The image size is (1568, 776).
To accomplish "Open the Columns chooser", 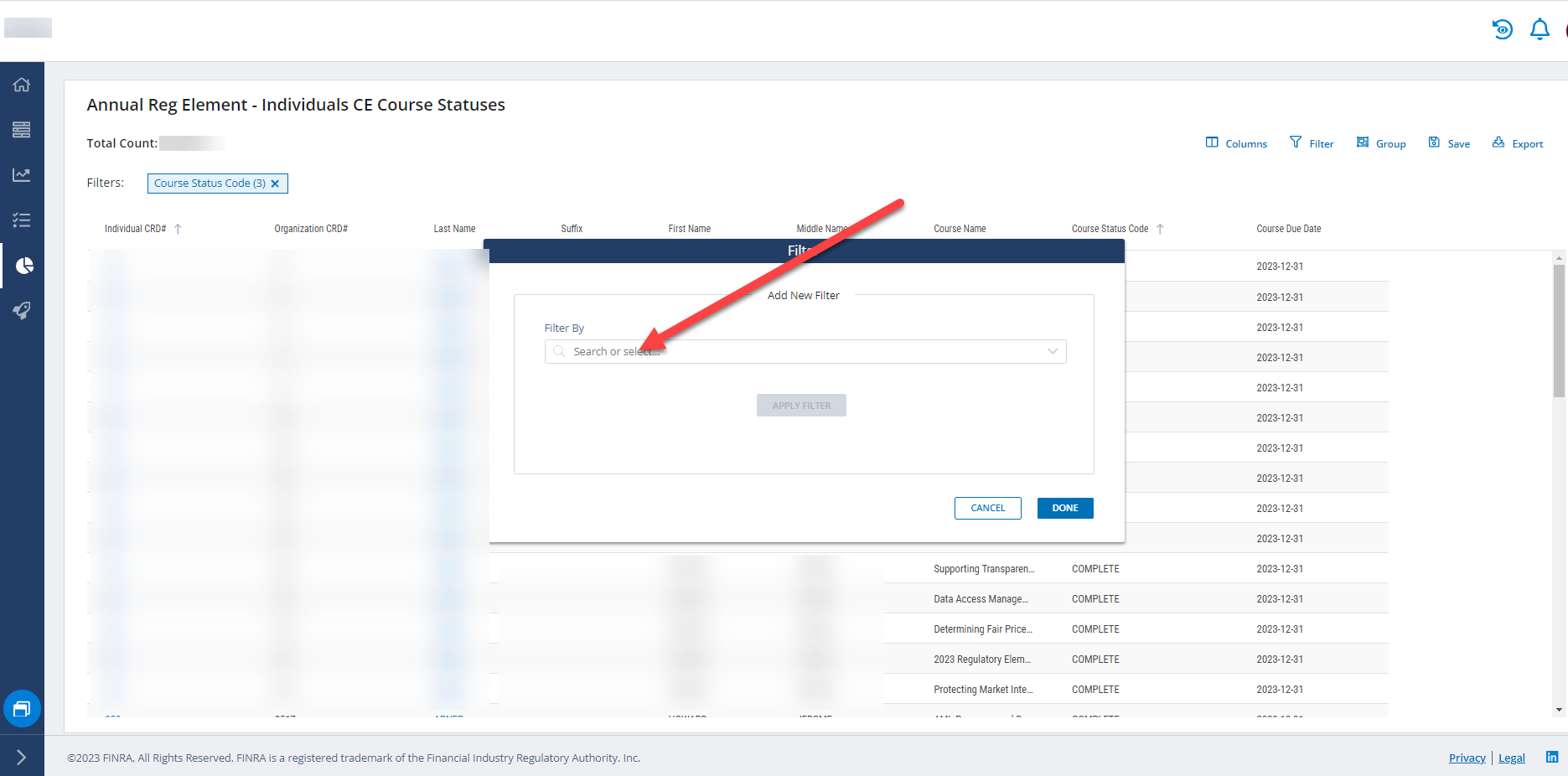I will [1236, 143].
